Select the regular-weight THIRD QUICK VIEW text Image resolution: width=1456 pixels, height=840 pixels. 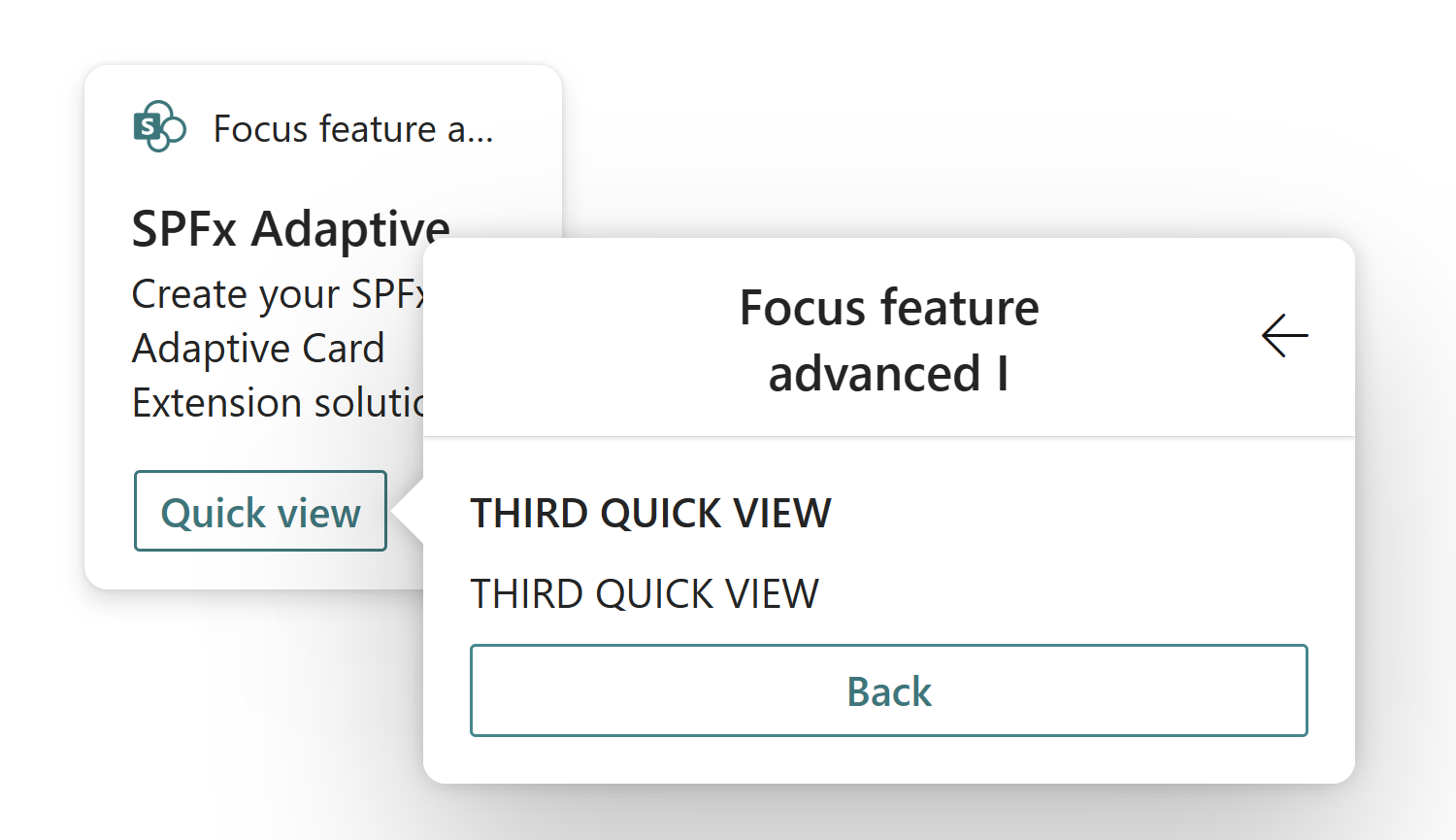[x=645, y=593]
